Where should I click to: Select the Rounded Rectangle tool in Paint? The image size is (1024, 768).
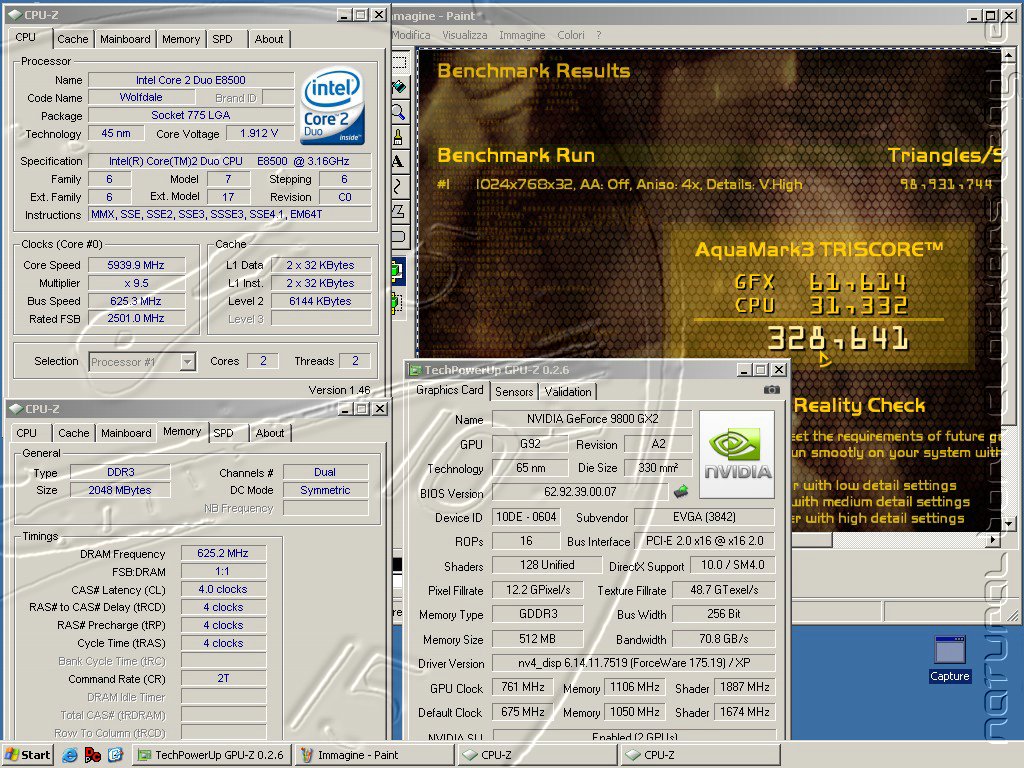click(400, 236)
